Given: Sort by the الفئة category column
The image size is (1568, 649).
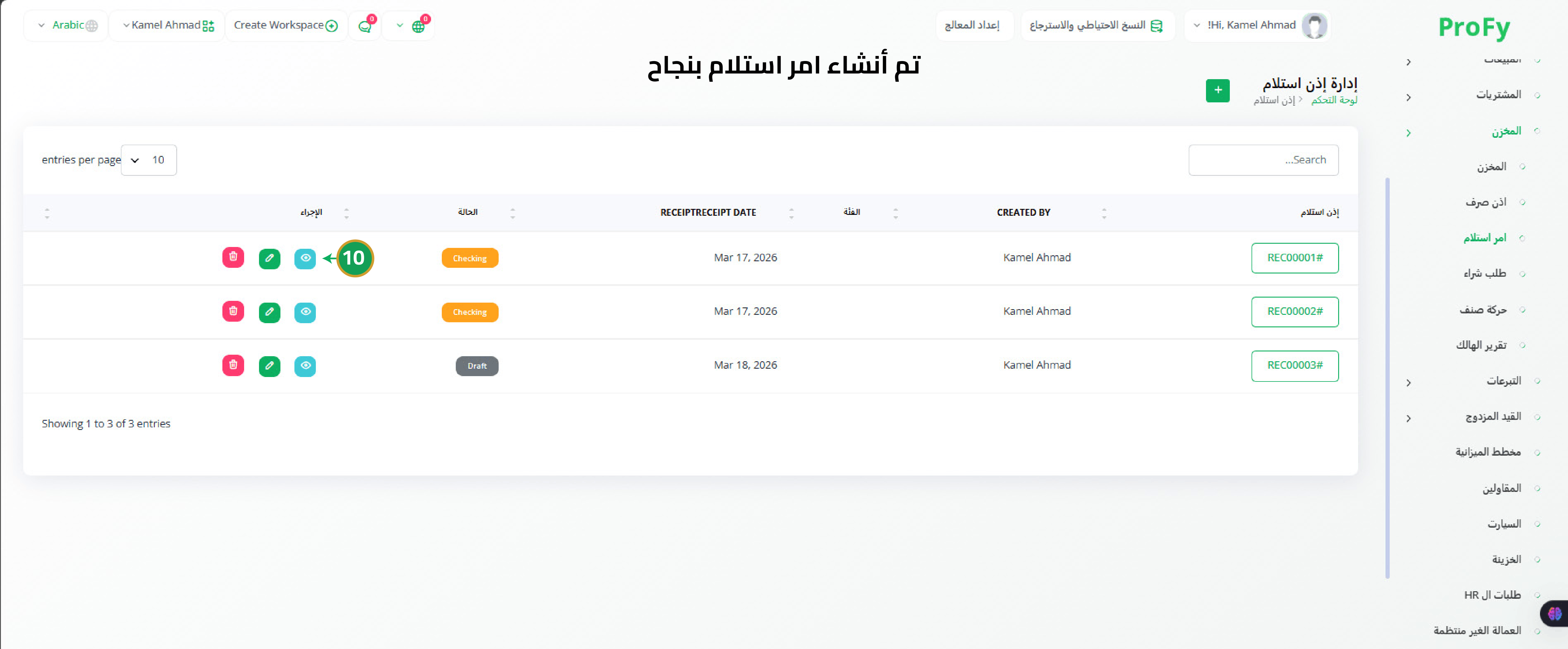Looking at the screenshot, I should point(851,212).
